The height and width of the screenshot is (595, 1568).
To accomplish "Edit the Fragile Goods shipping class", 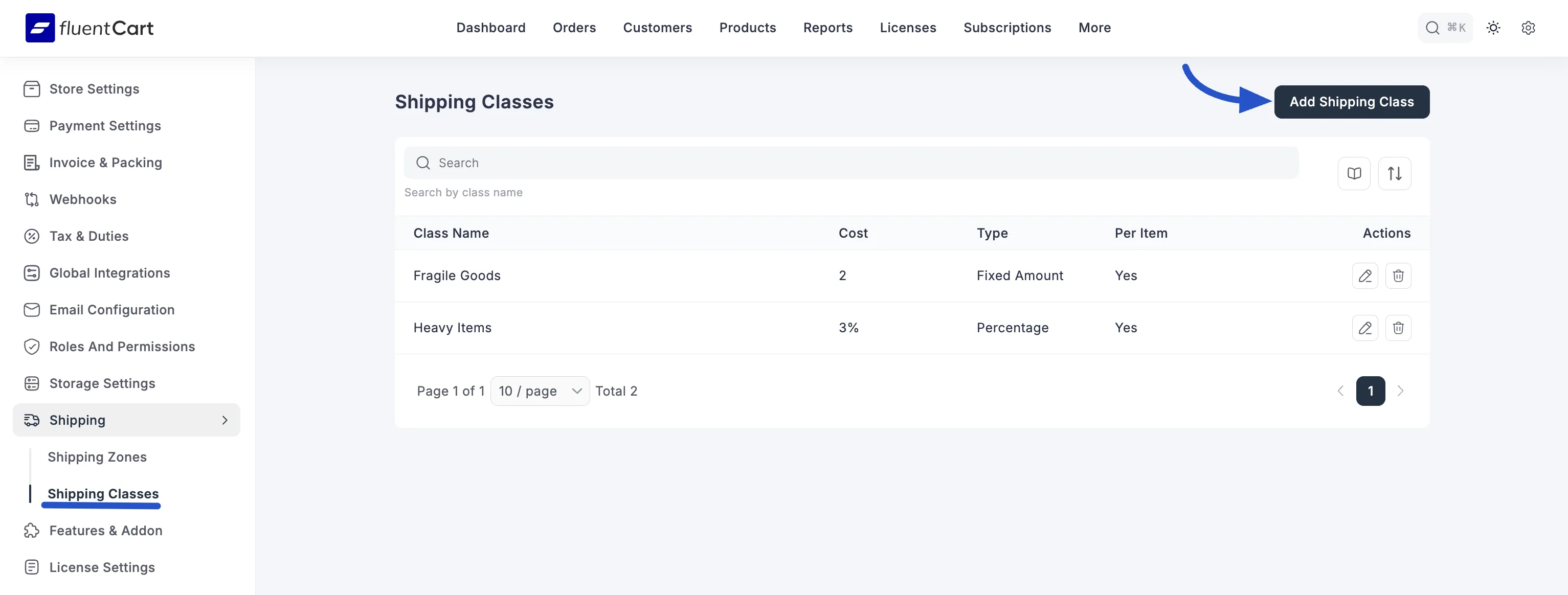I will pos(1365,276).
